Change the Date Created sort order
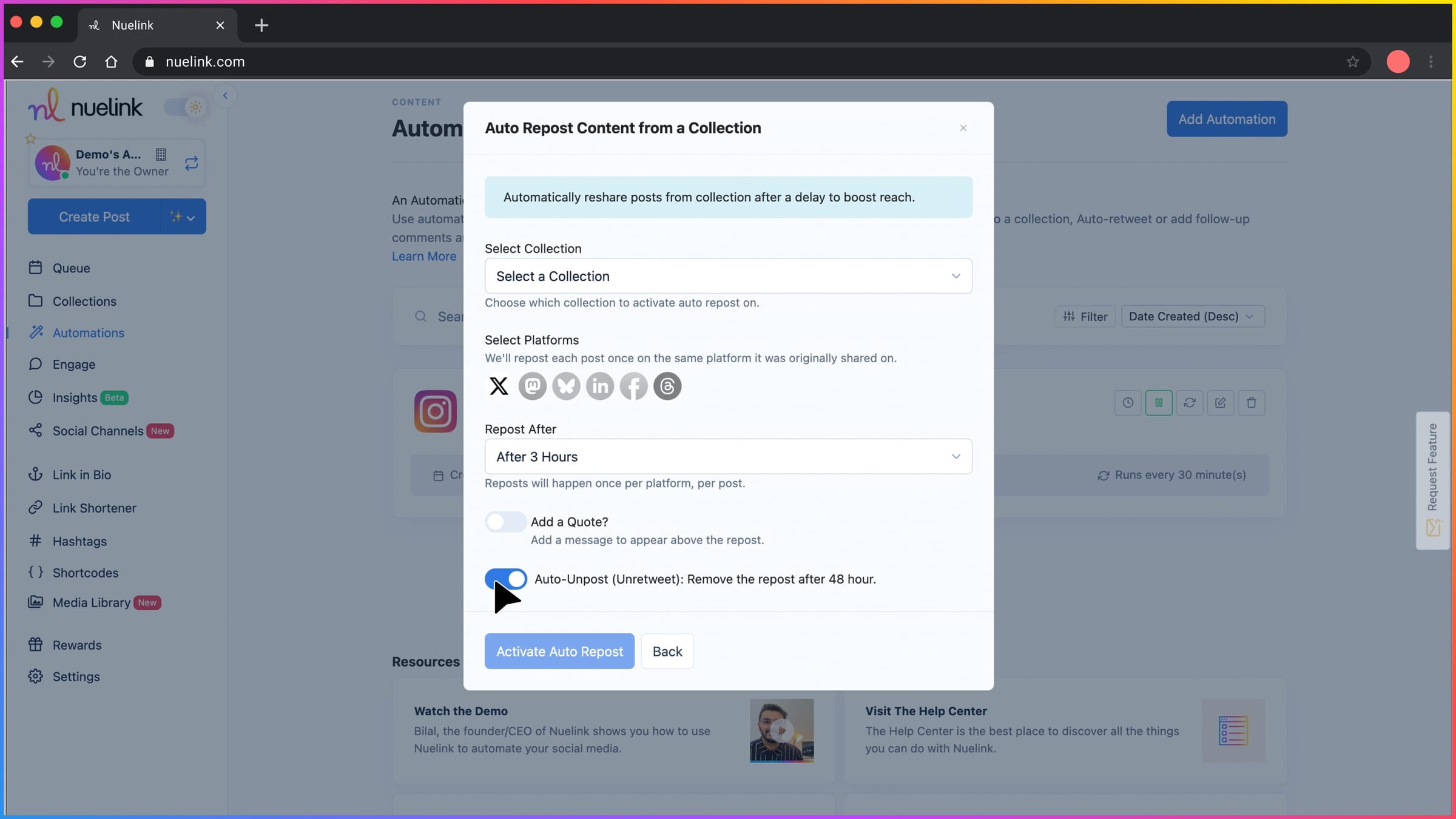1456x819 pixels. click(1192, 316)
